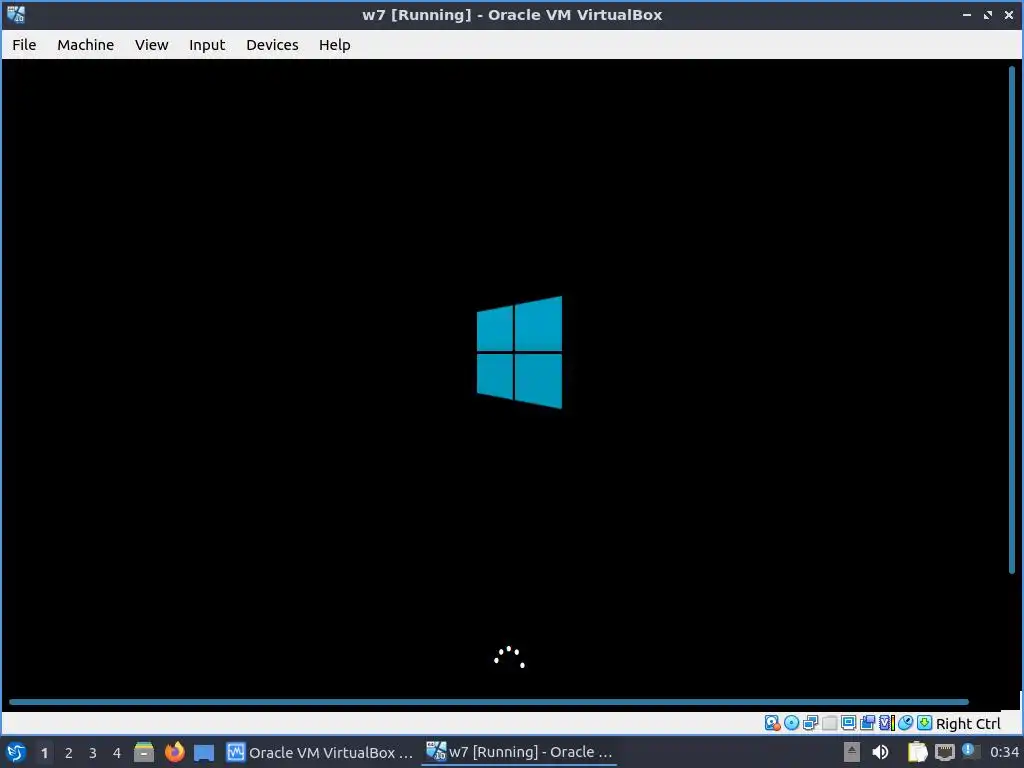Open the volume control tray icon
Image resolution: width=1024 pixels, height=768 pixels.
pyautogui.click(x=880, y=752)
